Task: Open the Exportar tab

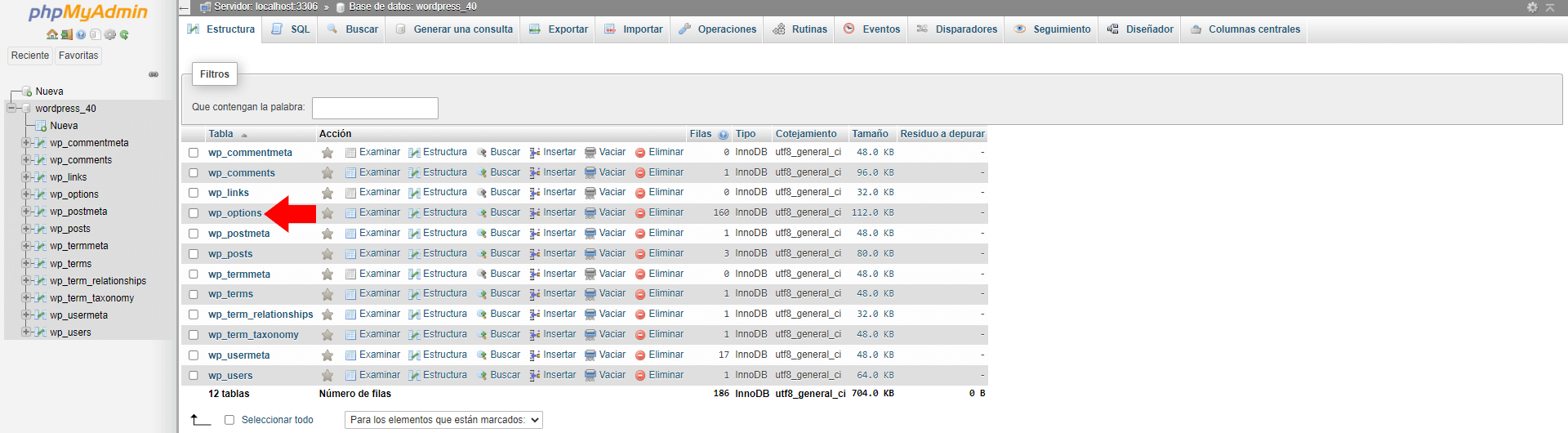Action: point(559,29)
